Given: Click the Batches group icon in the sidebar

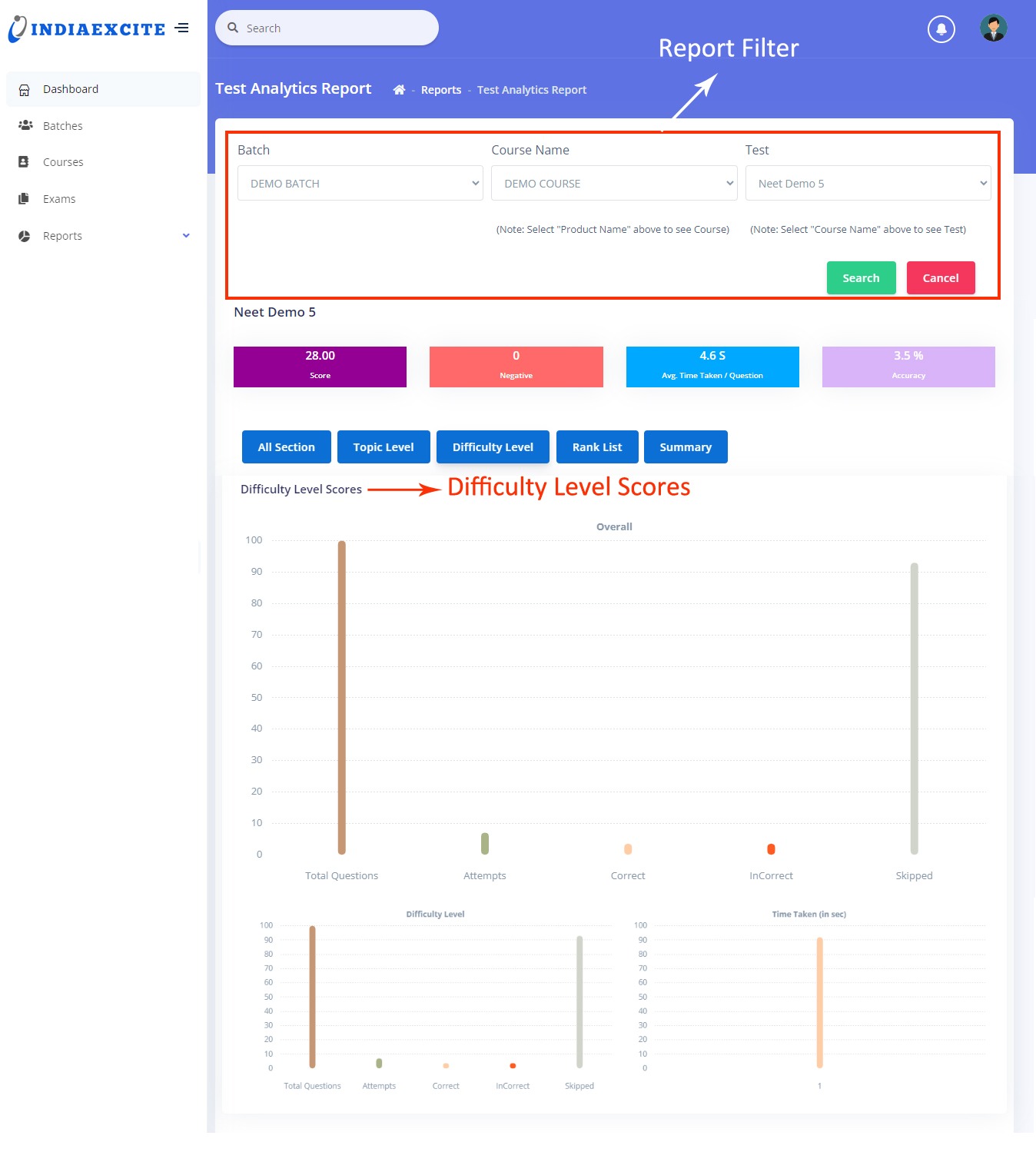Looking at the screenshot, I should [x=25, y=125].
